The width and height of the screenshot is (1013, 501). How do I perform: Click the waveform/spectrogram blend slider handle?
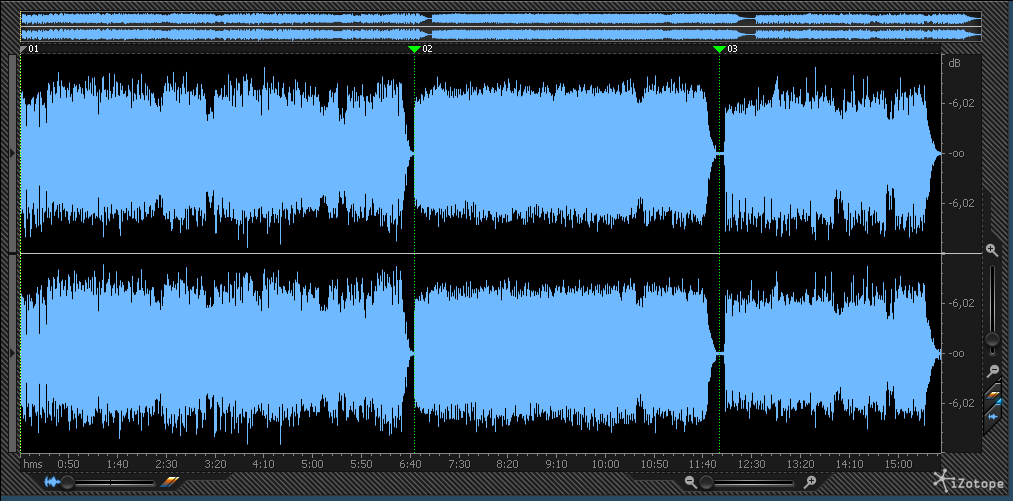[68, 482]
